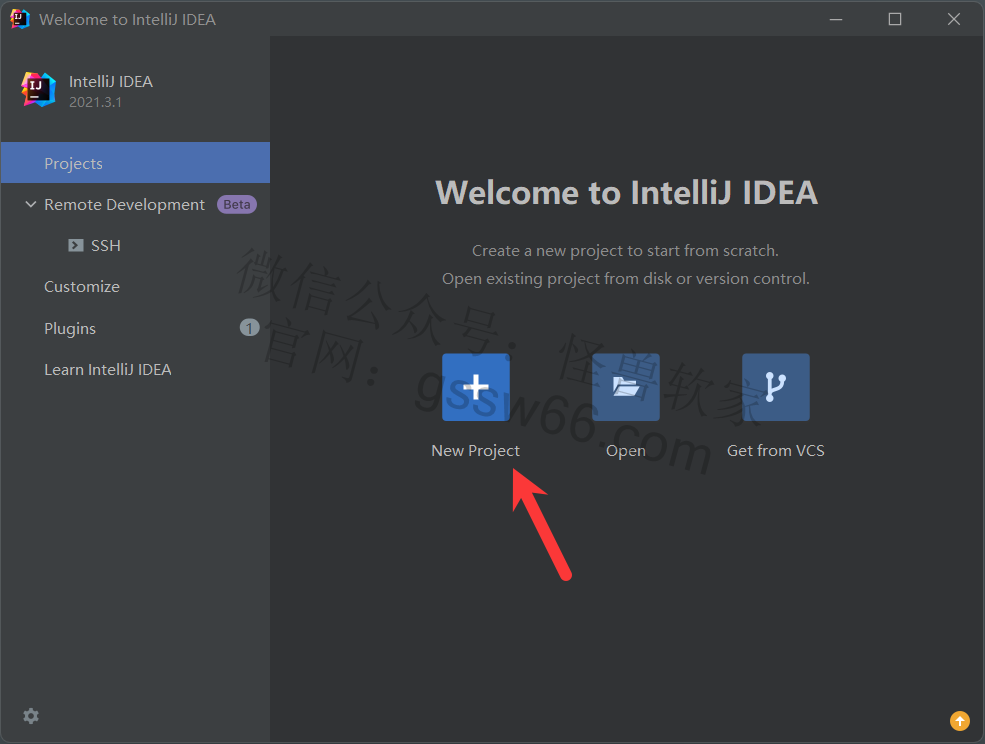This screenshot has height=744, width=985.
Task: Select the Remote Development item label
Action: tap(124, 204)
